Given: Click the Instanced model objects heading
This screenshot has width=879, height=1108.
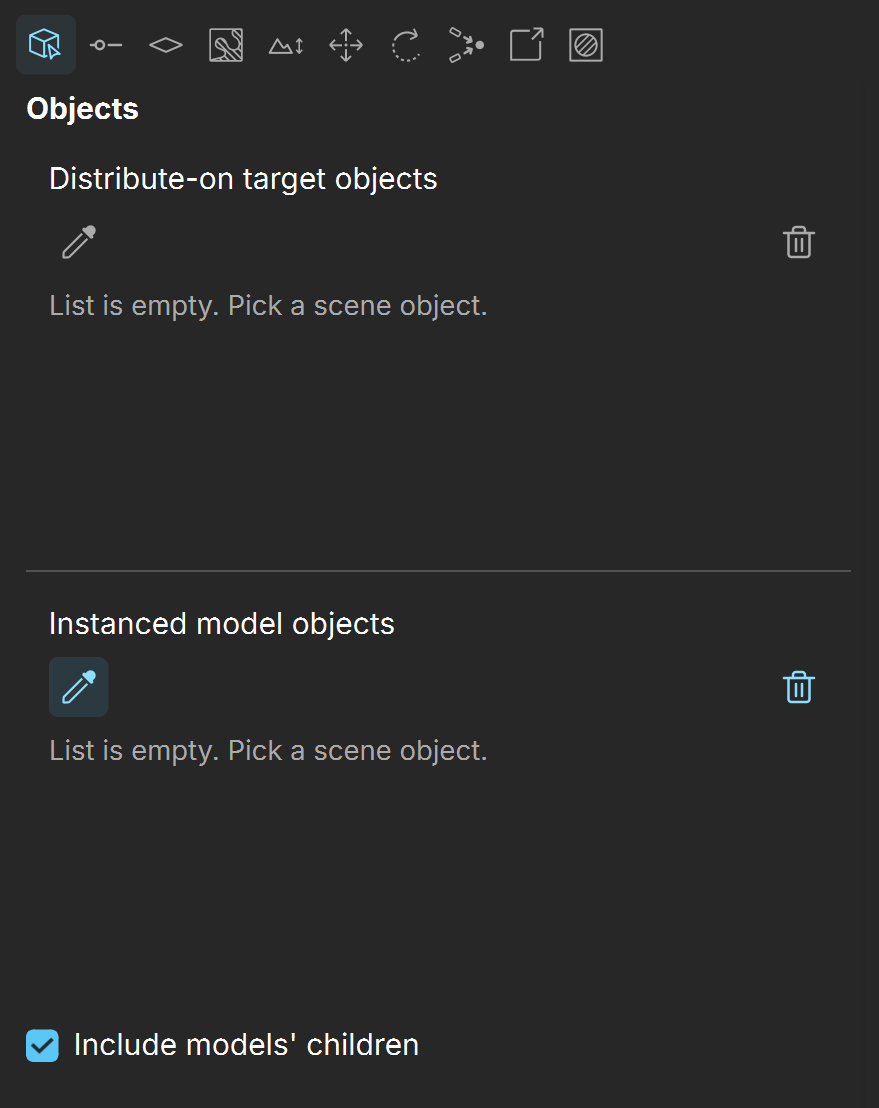Looking at the screenshot, I should tap(222, 624).
